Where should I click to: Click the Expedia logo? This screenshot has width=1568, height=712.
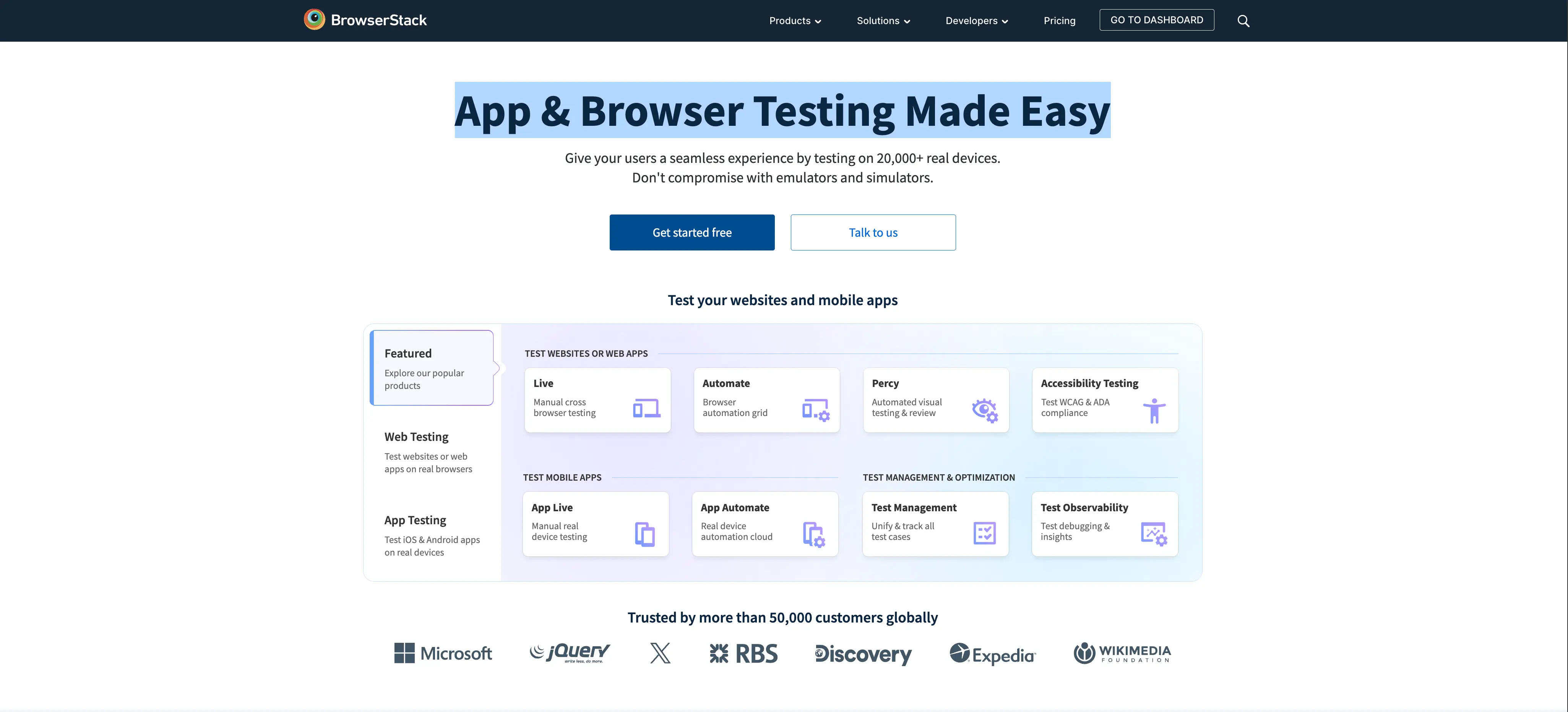point(992,653)
